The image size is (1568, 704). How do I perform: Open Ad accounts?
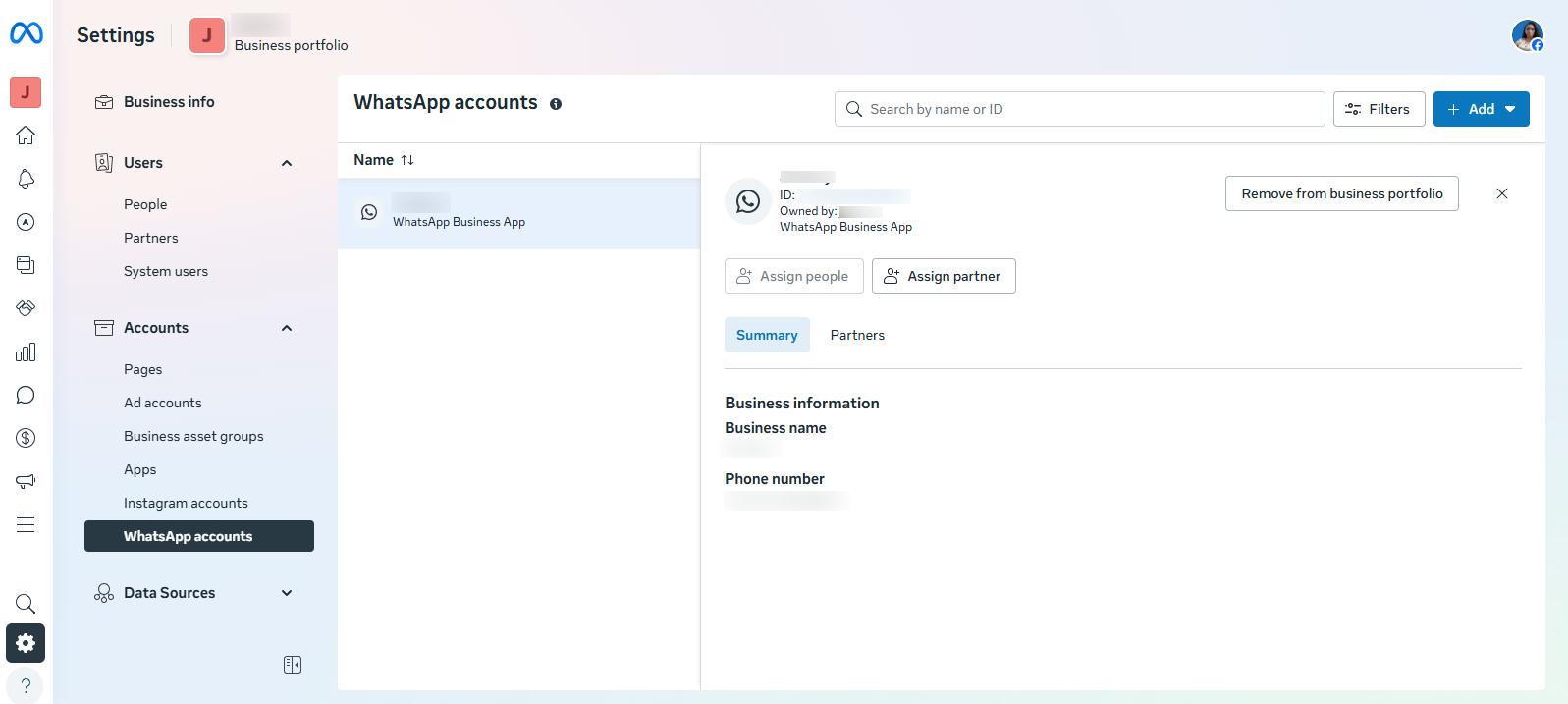[x=163, y=403]
